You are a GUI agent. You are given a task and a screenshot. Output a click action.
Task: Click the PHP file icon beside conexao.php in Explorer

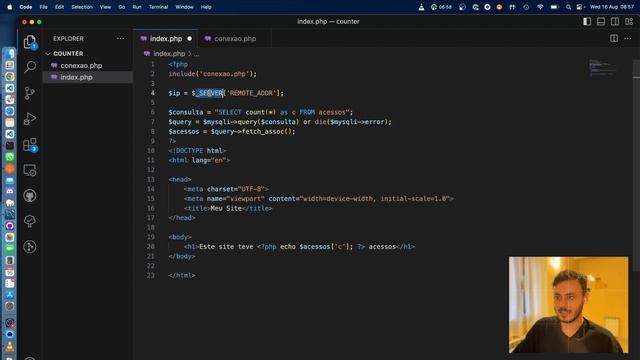pos(54,65)
